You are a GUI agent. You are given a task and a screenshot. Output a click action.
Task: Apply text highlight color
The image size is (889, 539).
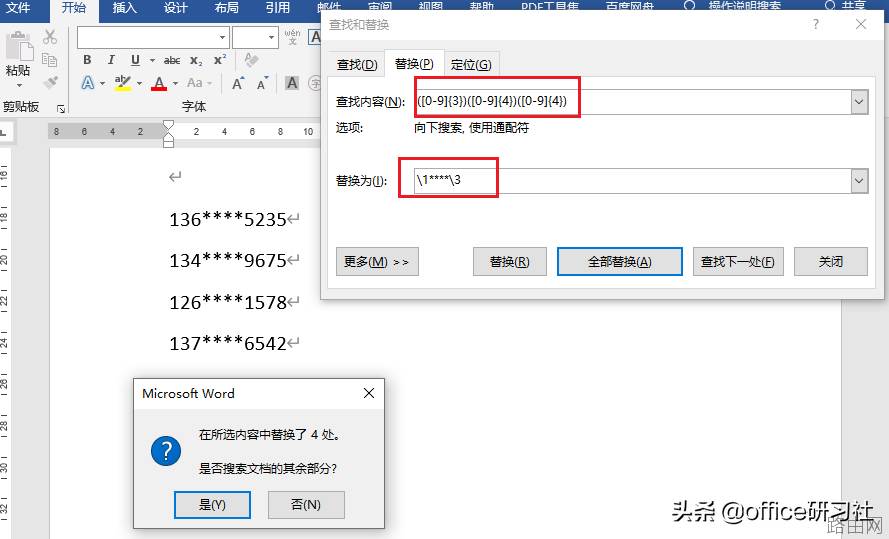(x=122, y=83)
